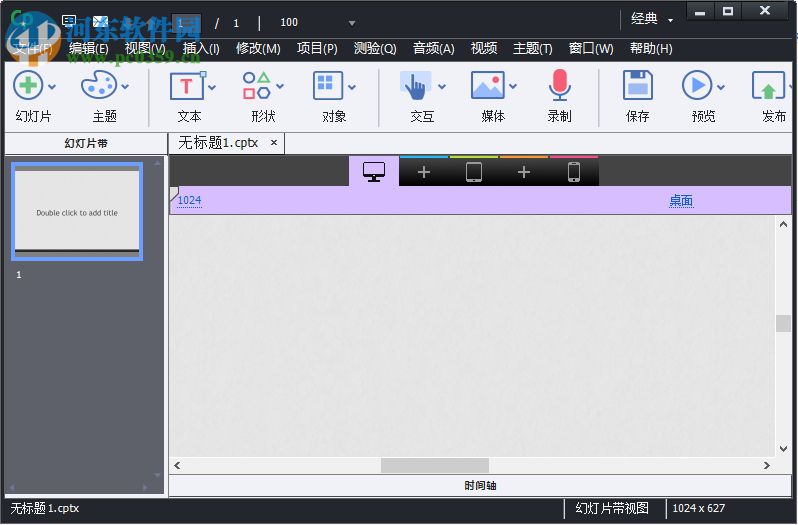This screenshot has width=798, height=525.
Task: Open the 窗口(W) menu
Action: point(591,48)
